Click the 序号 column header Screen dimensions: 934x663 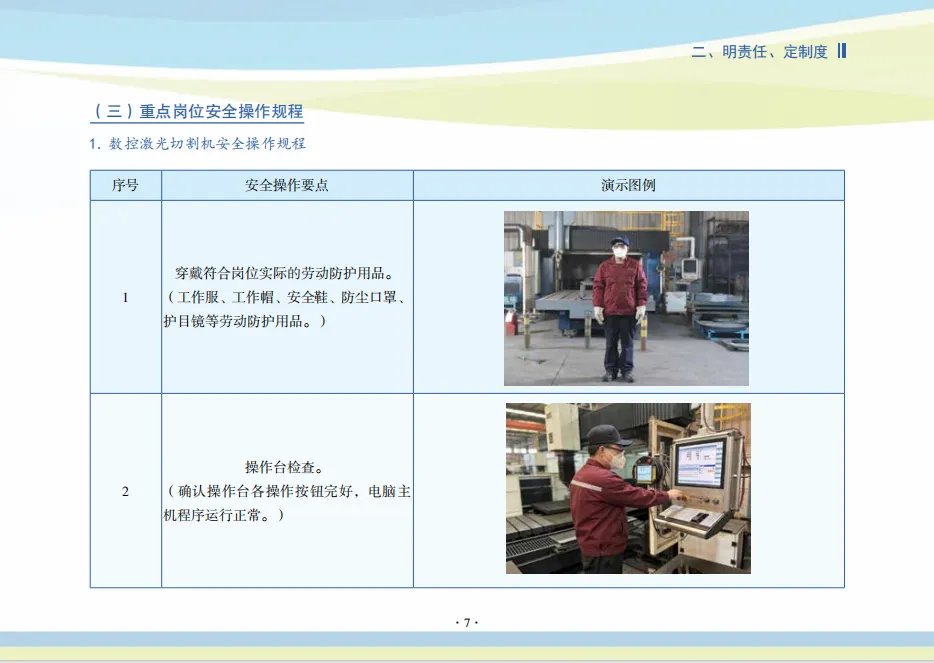(125, 185)
